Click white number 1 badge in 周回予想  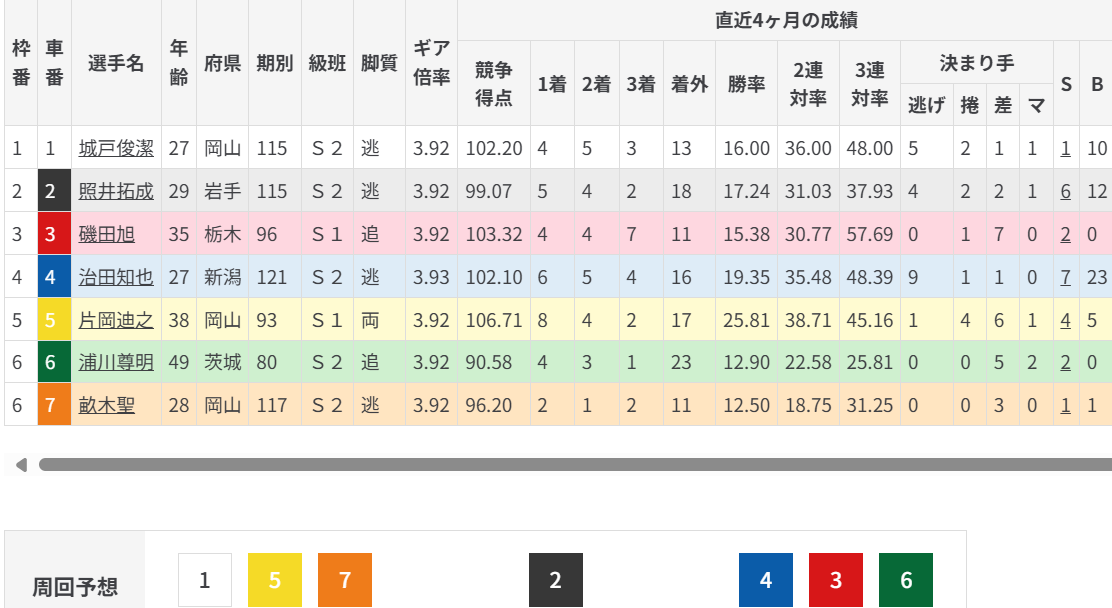coord(205,580)
